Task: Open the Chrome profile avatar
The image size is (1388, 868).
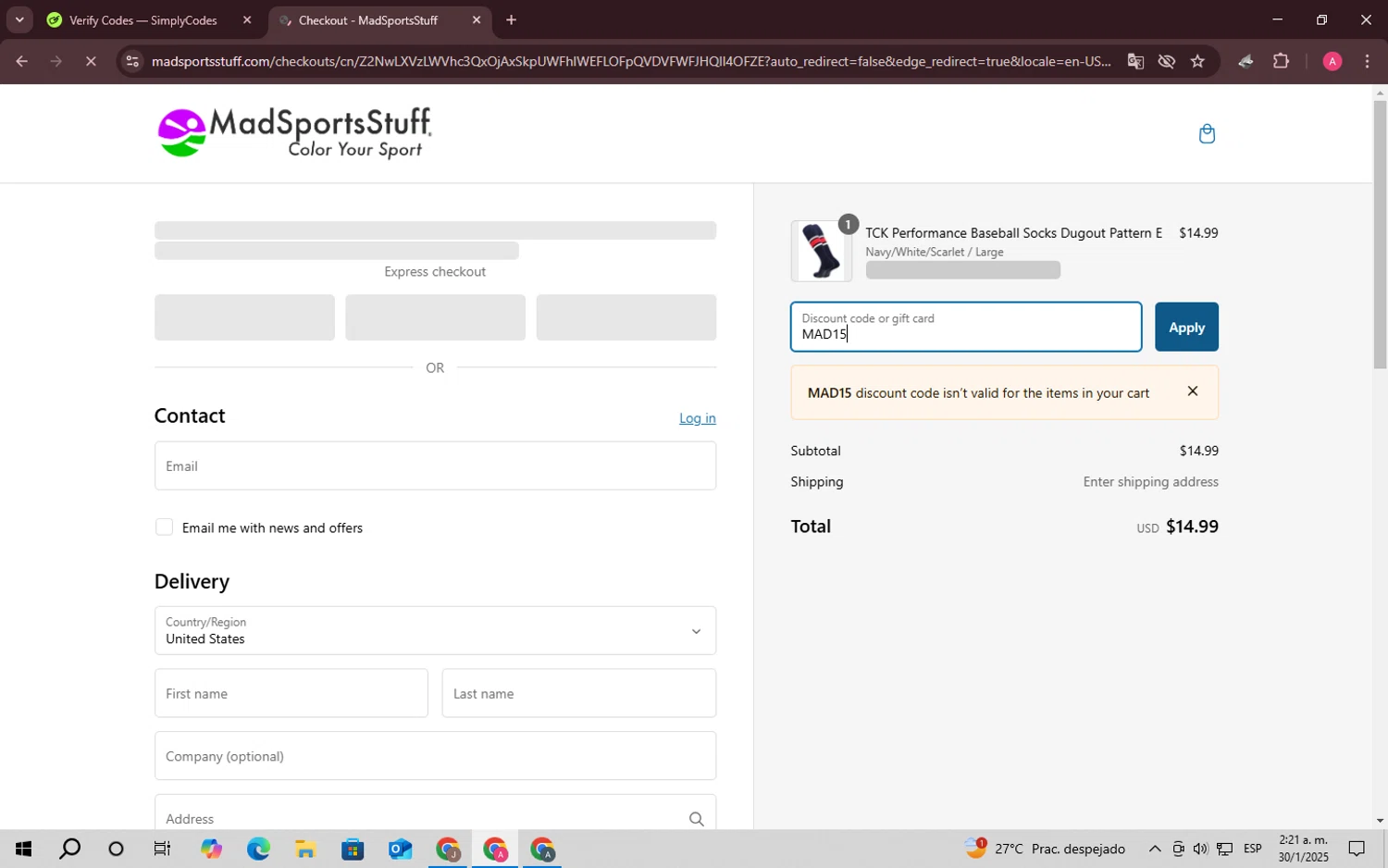Action: click(1332, 61)
